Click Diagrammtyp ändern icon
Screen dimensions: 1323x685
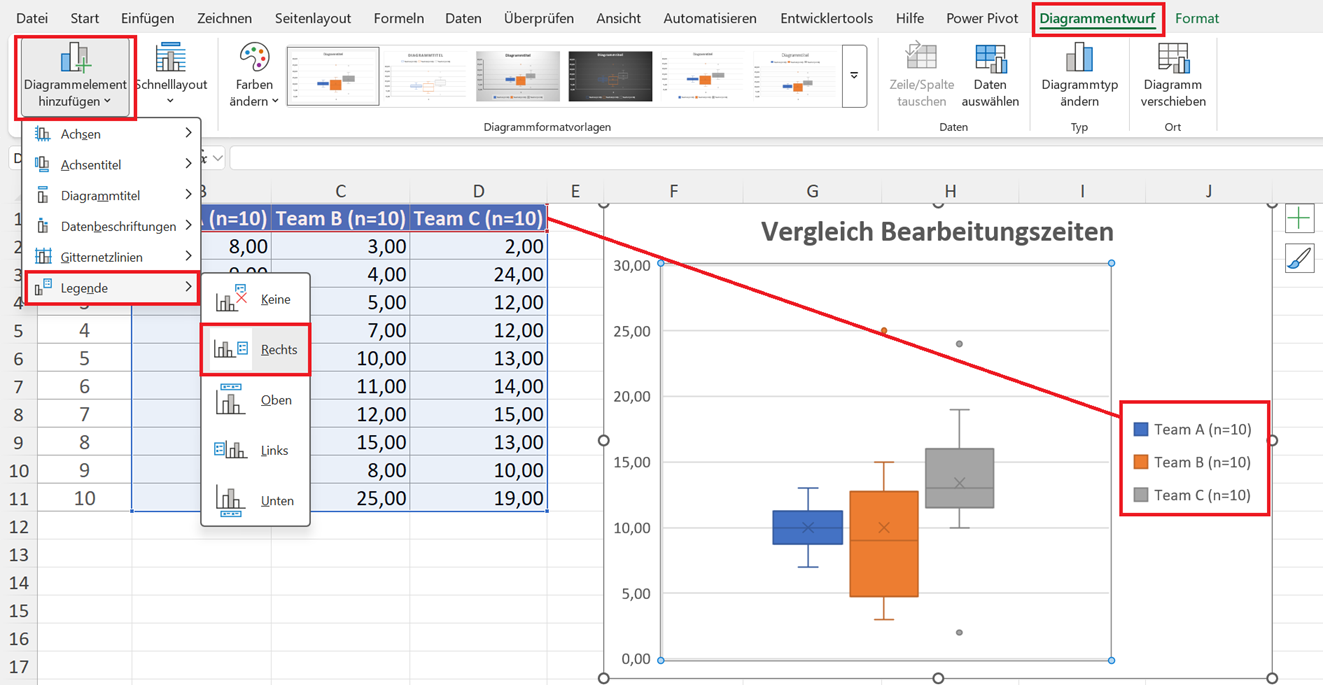click(x=1079, y=57)
